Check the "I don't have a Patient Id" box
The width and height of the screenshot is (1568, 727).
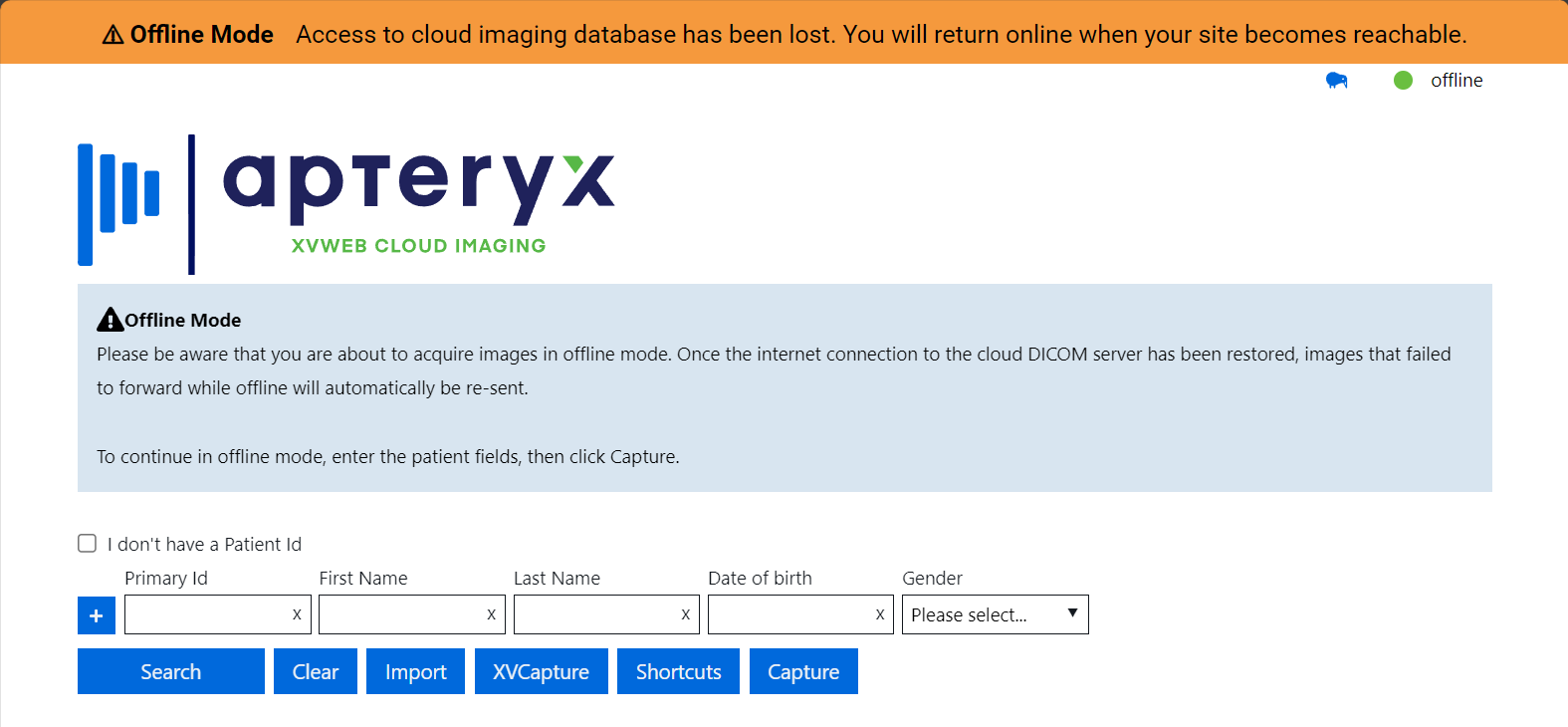(x=88, y=543)
